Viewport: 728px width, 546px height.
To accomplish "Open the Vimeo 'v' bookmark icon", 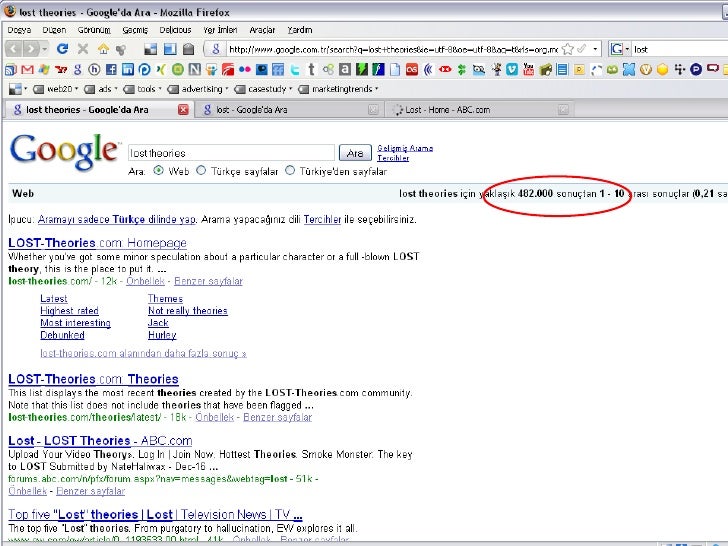I will click(x=512, y=70).
